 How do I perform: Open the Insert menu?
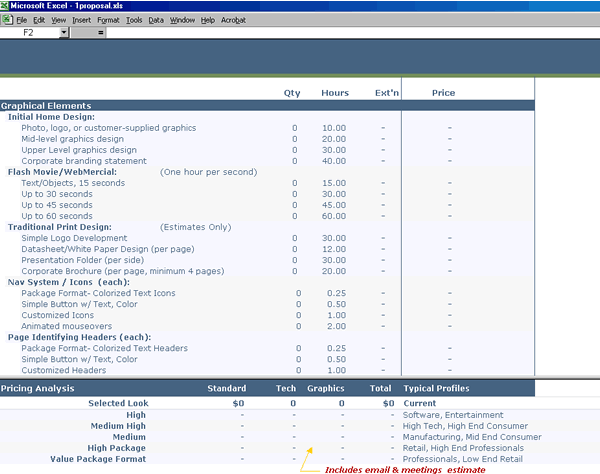tap(82, 20)
